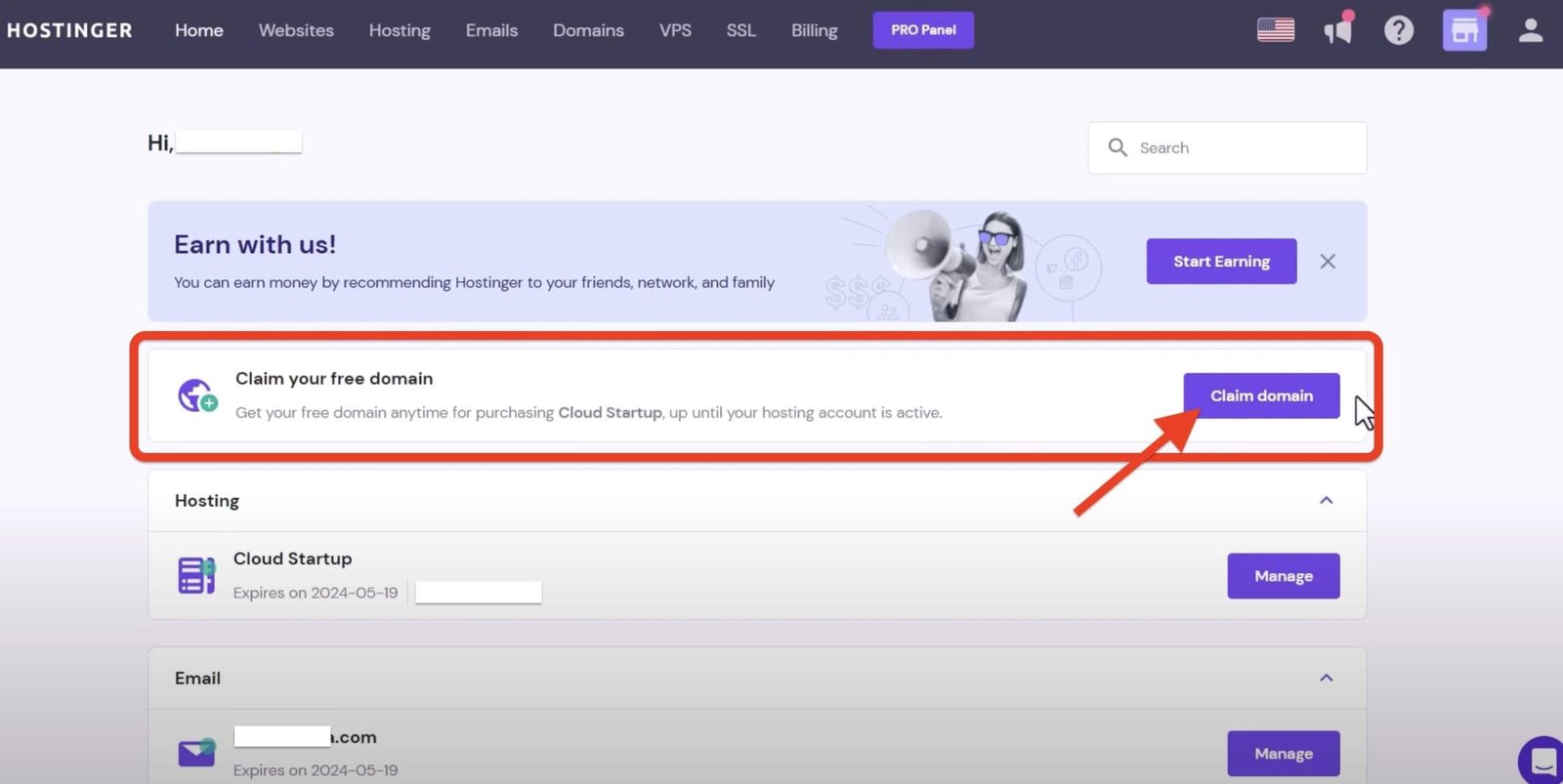Click the email envelope icon
The width and height of the screenshot is (1563, 784).
click(x=196, y=753)
